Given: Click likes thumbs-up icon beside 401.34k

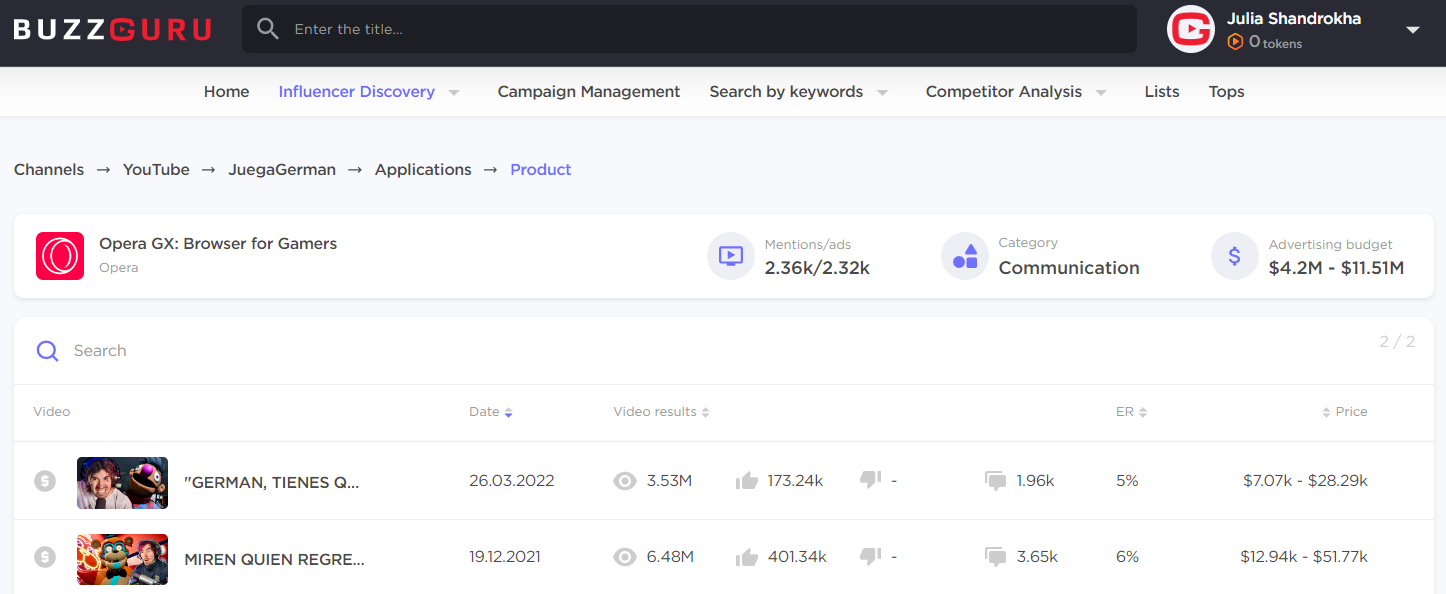Looking at the screenshot, I should [747, 557].
